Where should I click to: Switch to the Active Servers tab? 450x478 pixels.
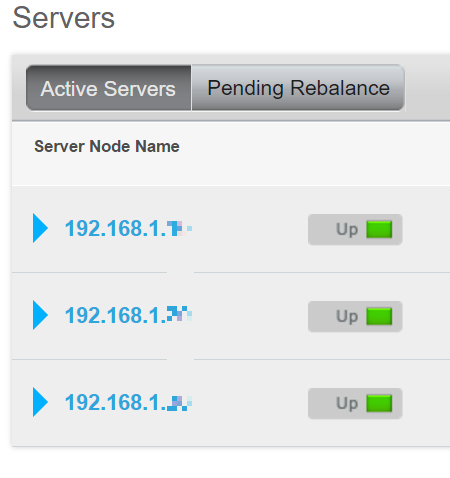point(109,88)
